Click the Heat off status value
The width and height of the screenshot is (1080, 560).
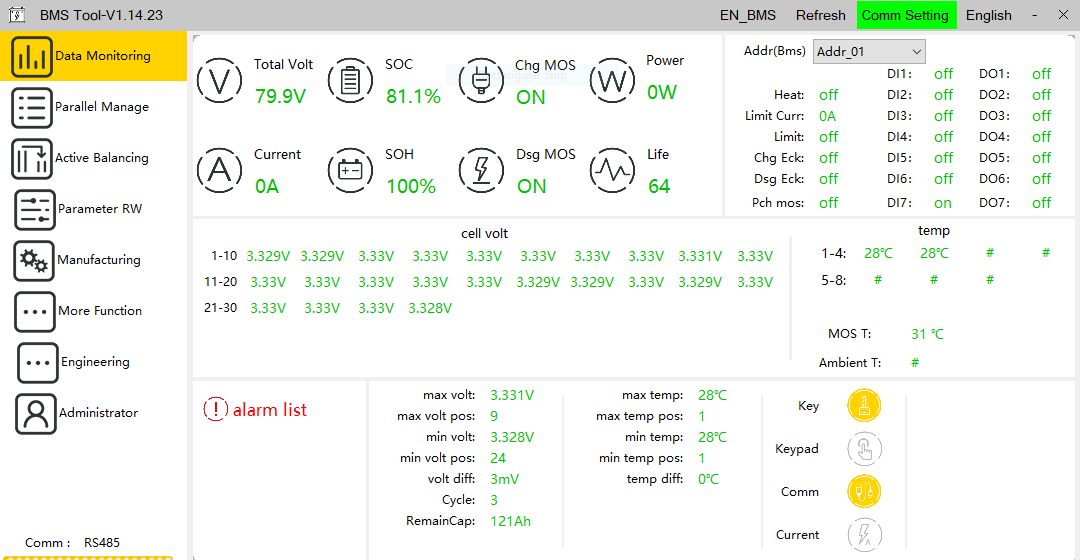tap(829, 95)
